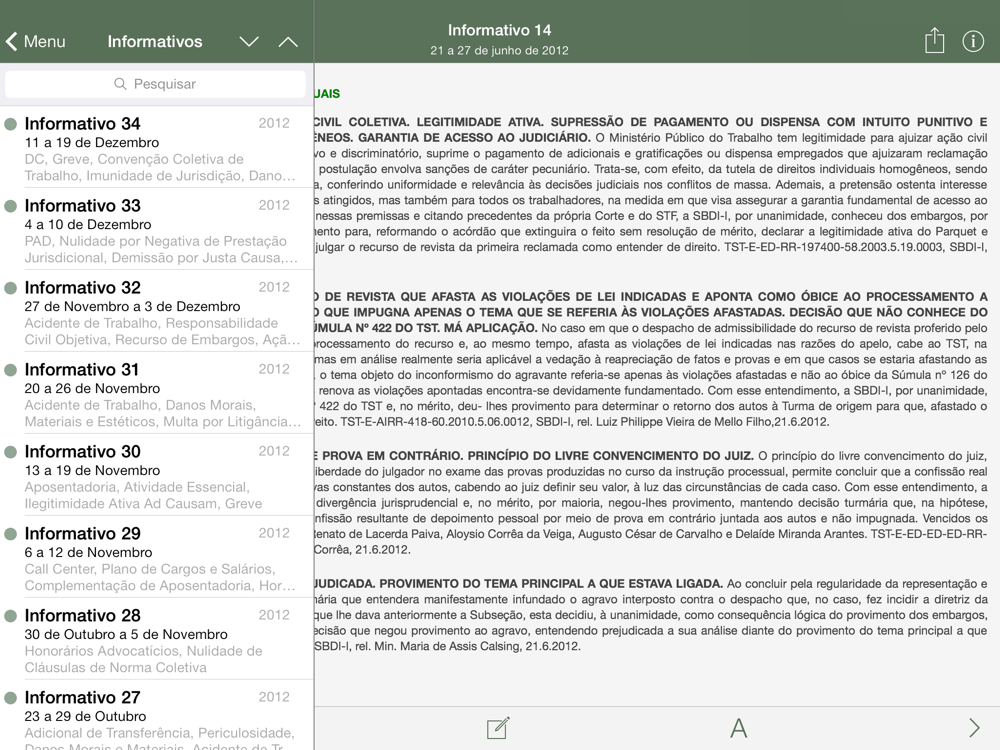
Task: Open Informativo 29 in the list
Action: pos(157,558)
